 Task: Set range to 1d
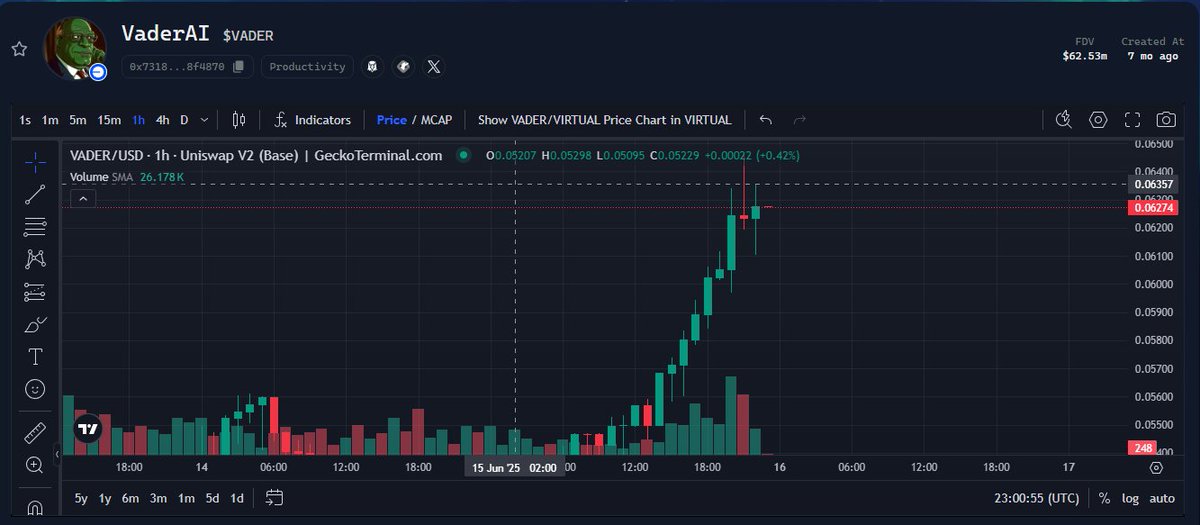point(237,498)
